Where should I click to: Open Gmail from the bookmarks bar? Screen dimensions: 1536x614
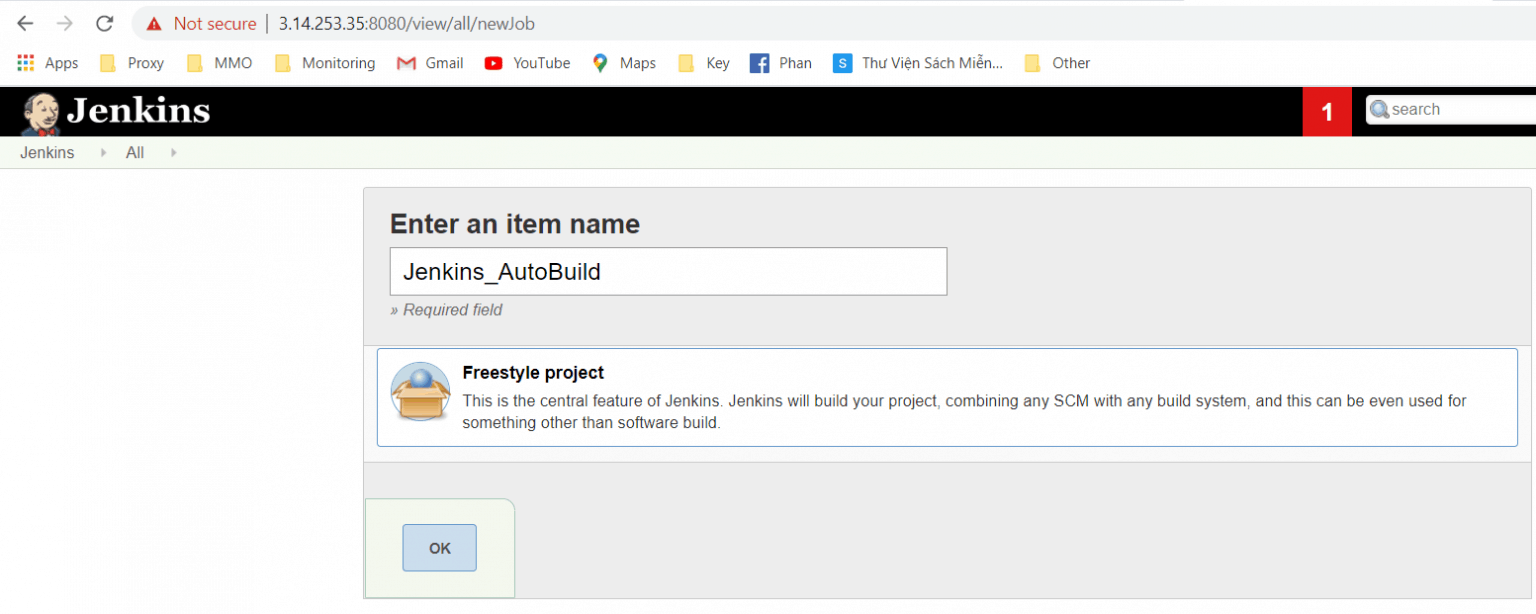pyautogui.click(x=430, y=62)
